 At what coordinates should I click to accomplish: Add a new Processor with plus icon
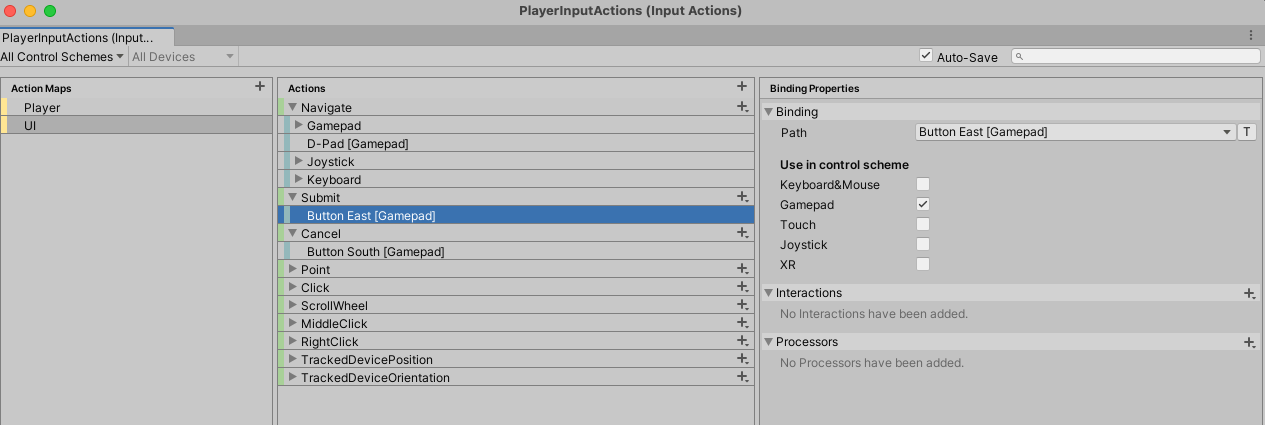1249,342
